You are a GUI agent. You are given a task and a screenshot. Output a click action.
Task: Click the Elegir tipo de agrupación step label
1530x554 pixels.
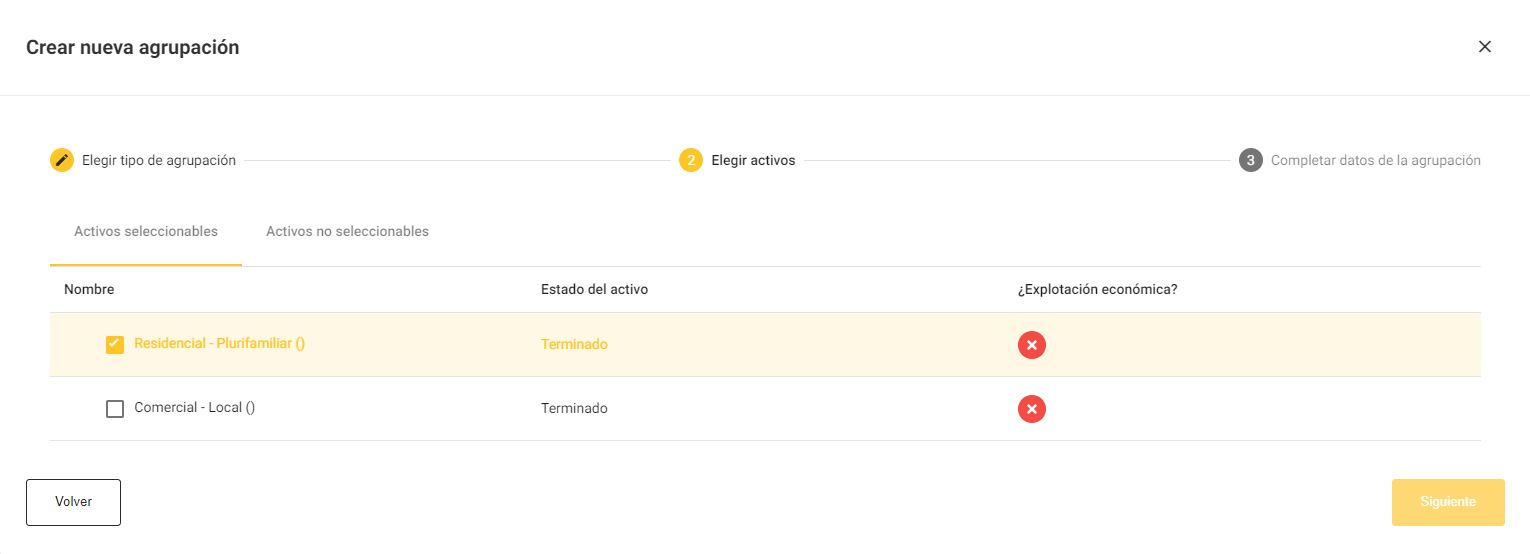tap(159, 160)
